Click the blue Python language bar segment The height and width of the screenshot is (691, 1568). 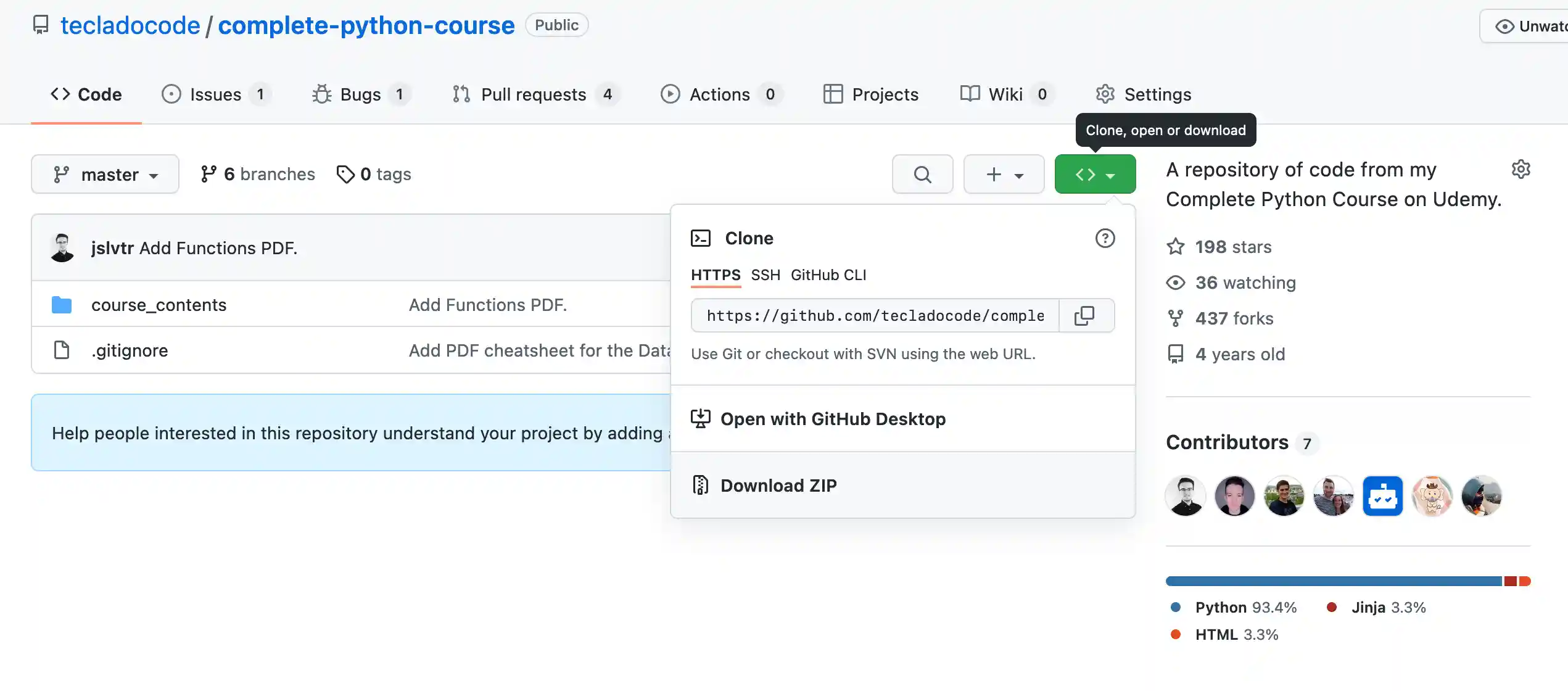[x=1326, y=580]
